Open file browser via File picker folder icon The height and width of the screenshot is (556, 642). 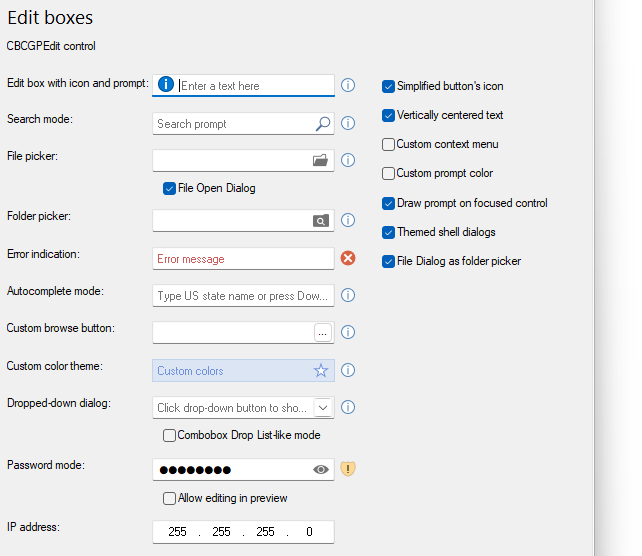321,160
